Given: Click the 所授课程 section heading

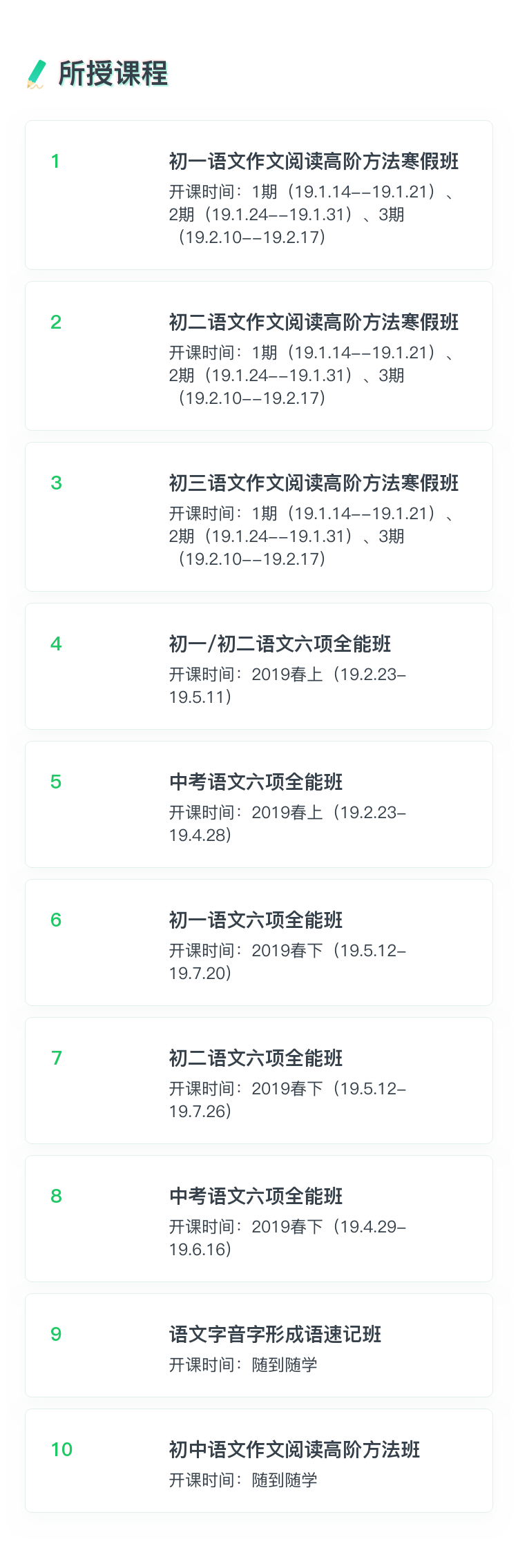Looking at the screenshot, I should 113,74.
